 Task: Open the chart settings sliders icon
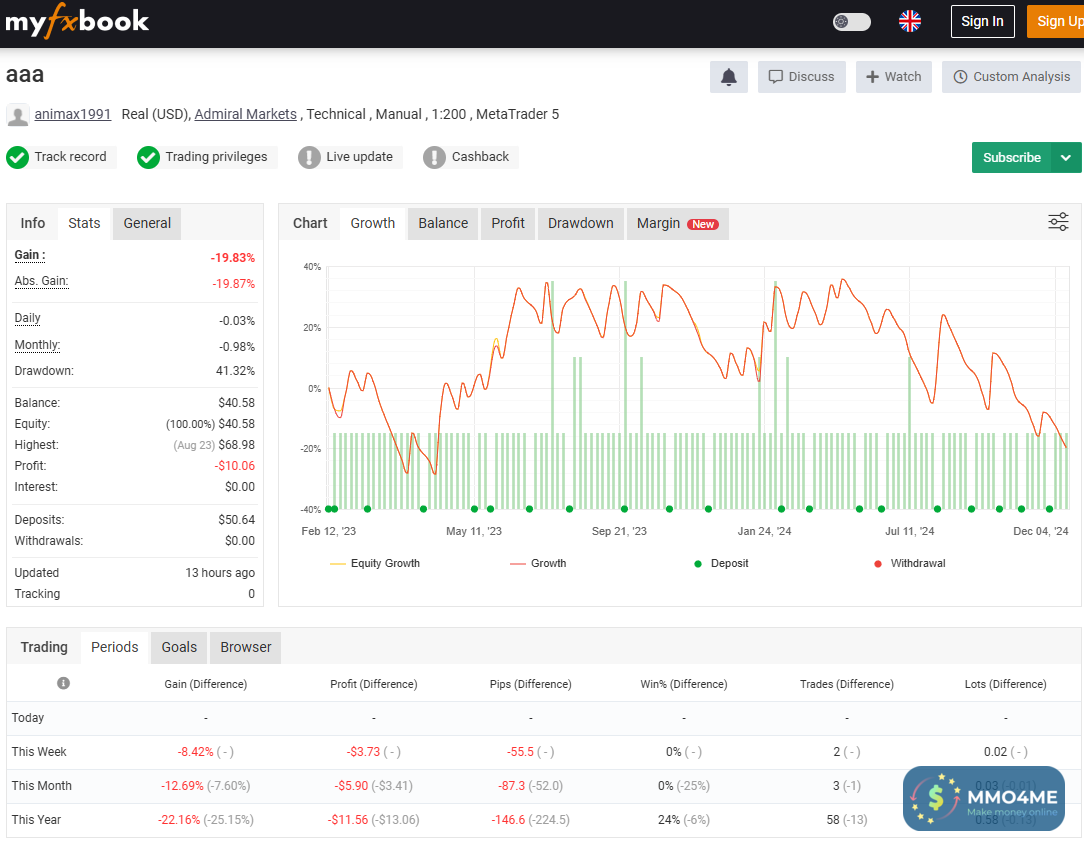tap(1058, 222)
